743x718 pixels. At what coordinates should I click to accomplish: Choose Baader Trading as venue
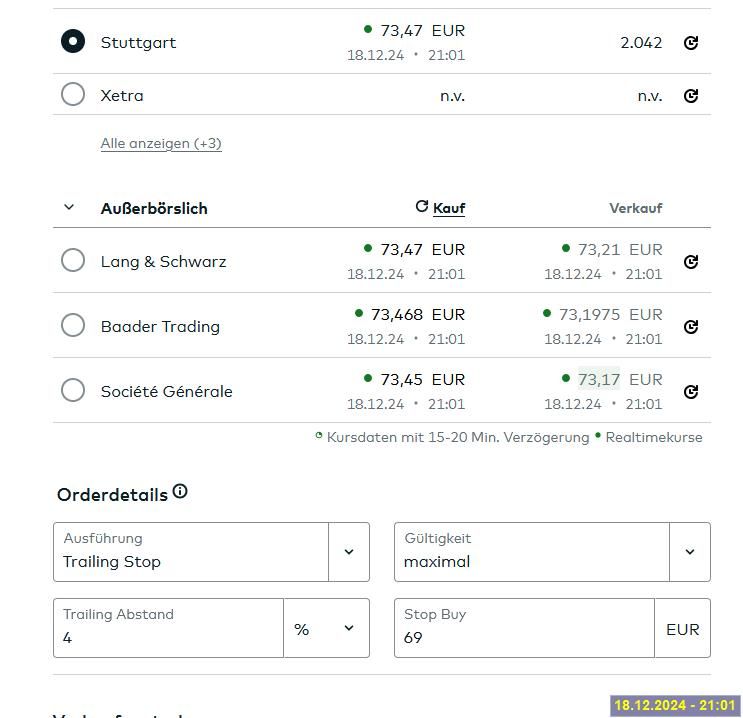[x=73, y=326]
